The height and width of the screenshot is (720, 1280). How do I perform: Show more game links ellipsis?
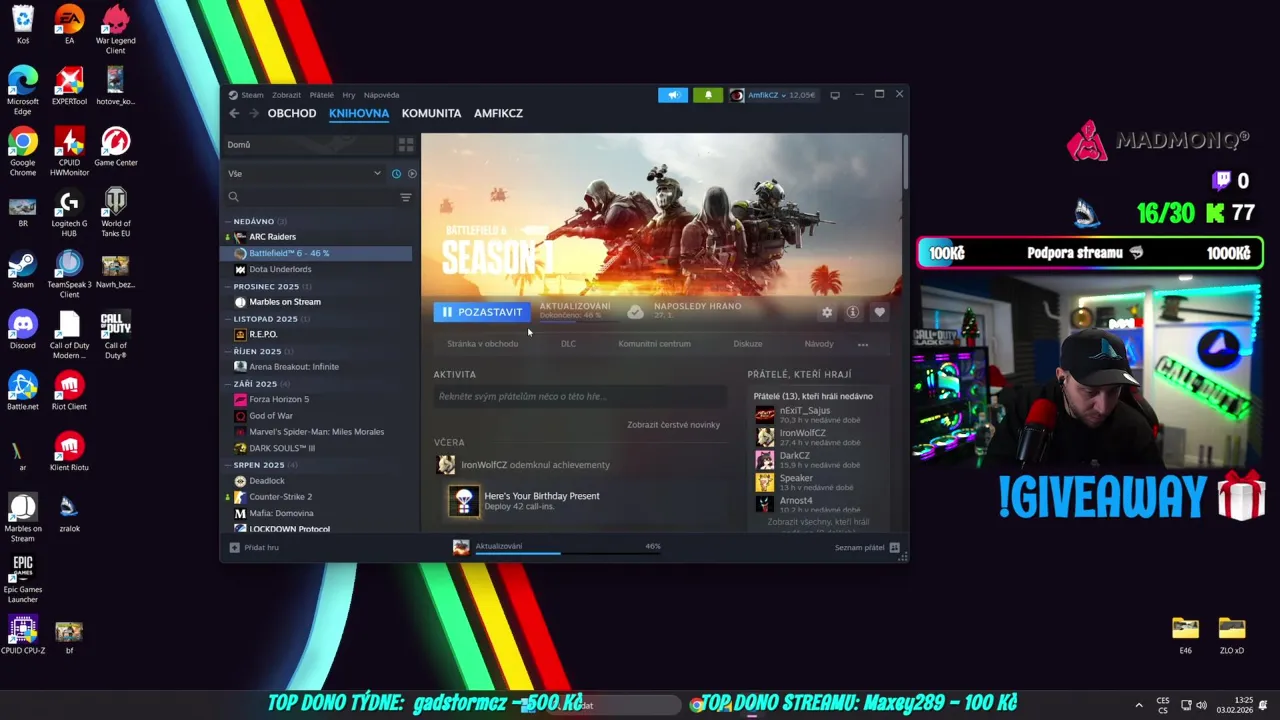click(863, 345)
